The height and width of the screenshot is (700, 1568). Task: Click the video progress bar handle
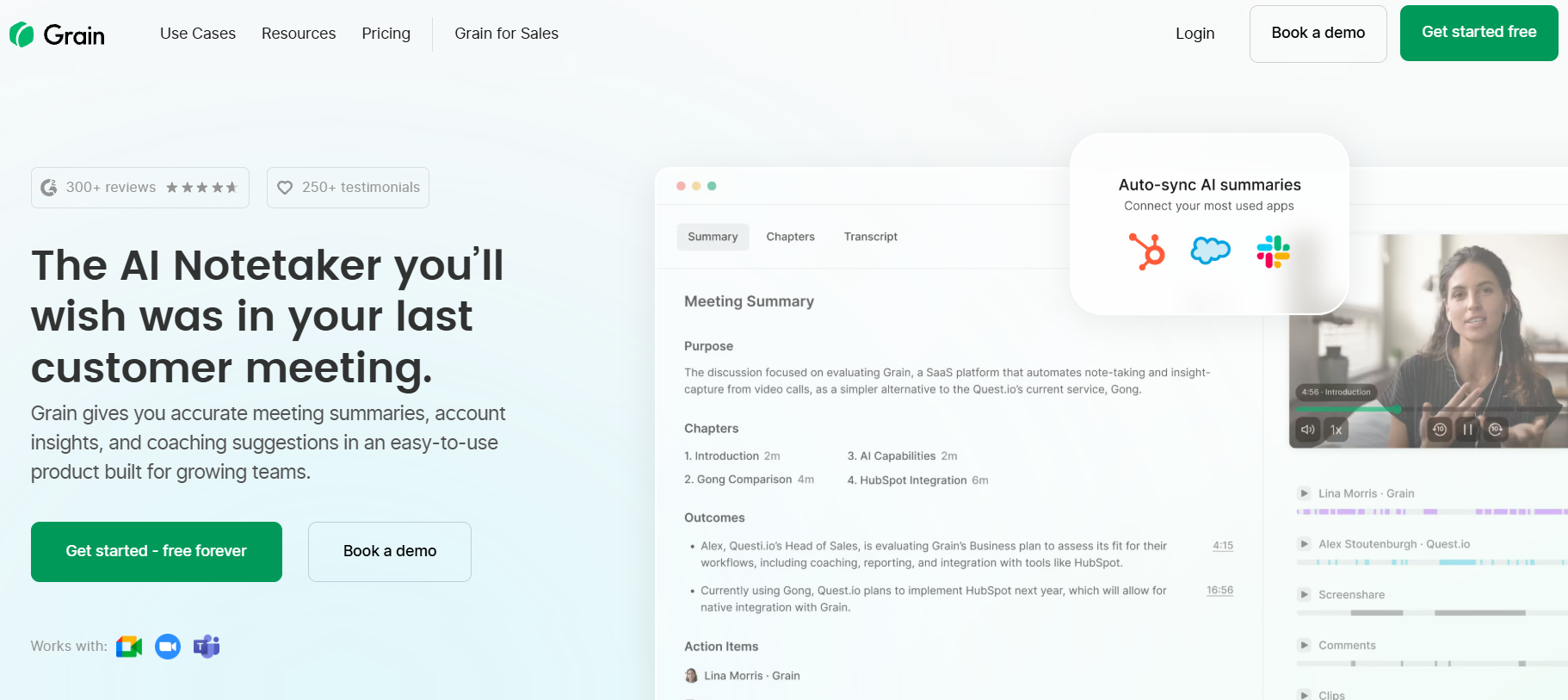pos(1398,409)
